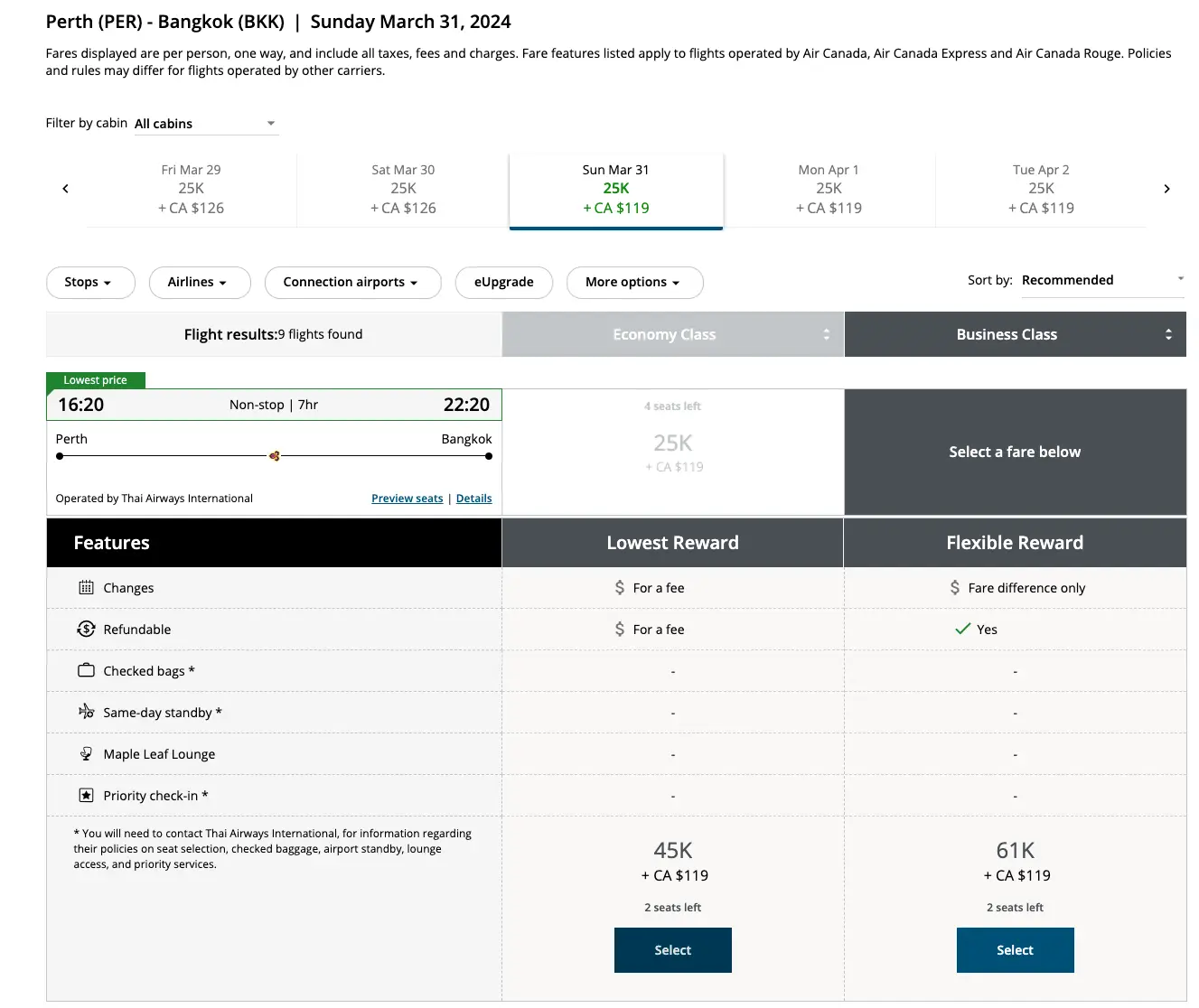Toggle the eUpgrade filter

[503, 283]
